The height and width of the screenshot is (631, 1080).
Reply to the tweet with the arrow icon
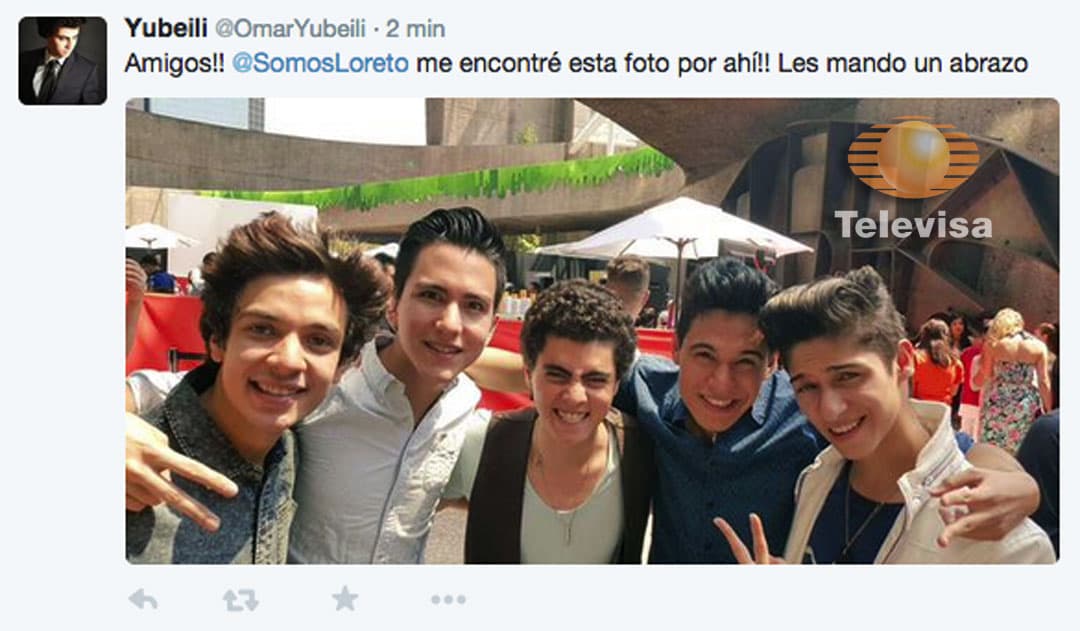point(143,599)
